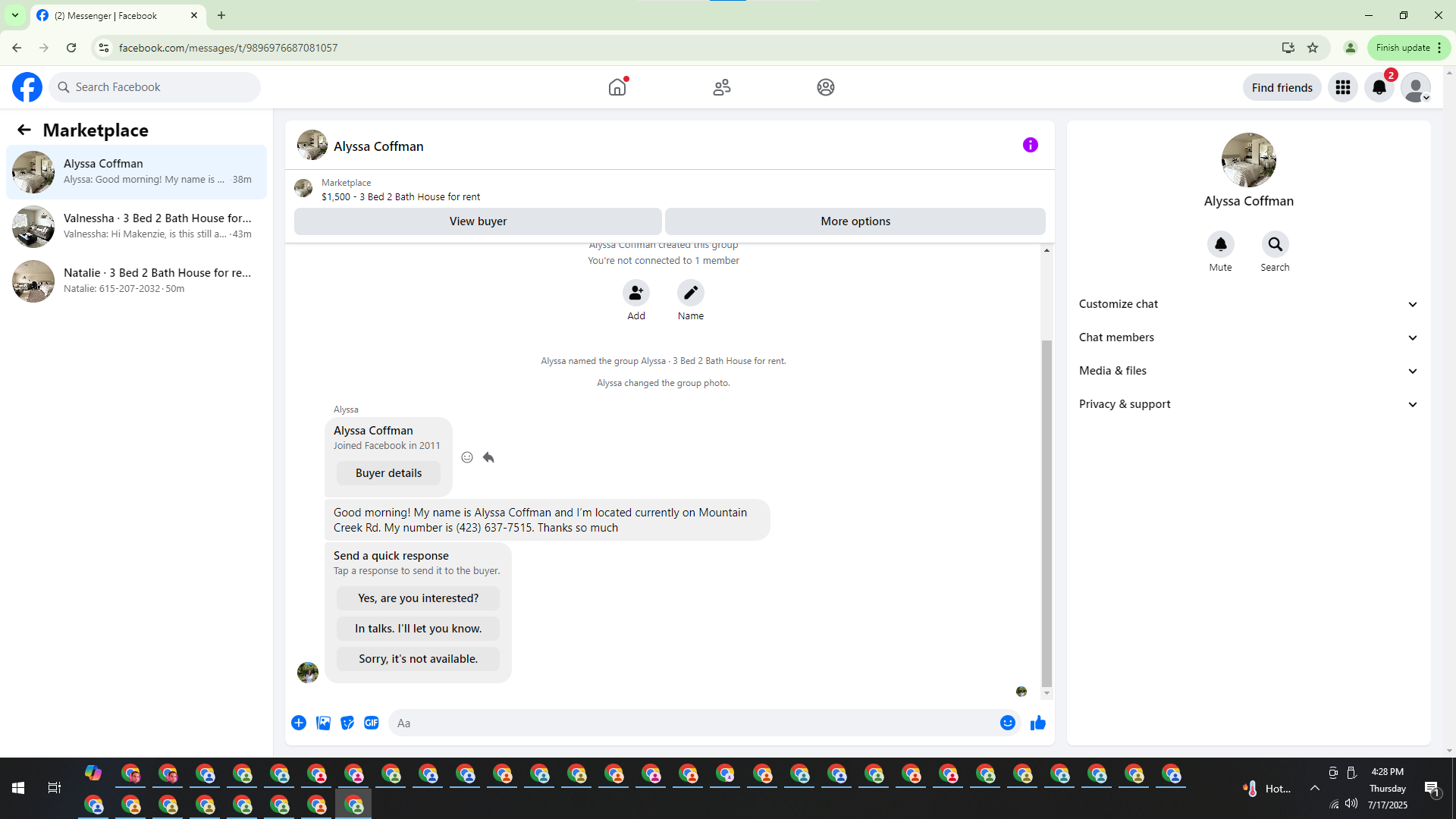Click the thumbs-up like button
Viewport: 1456px width, 819px height.
[x=1037, y=723]
